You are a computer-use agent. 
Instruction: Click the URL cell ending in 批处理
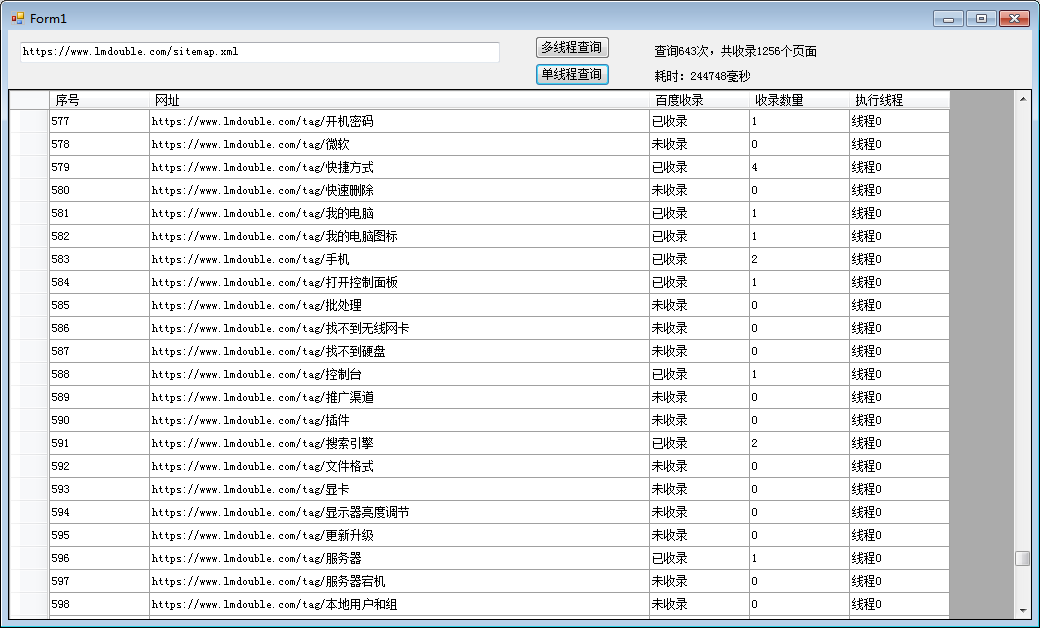(x=399, y=305)
